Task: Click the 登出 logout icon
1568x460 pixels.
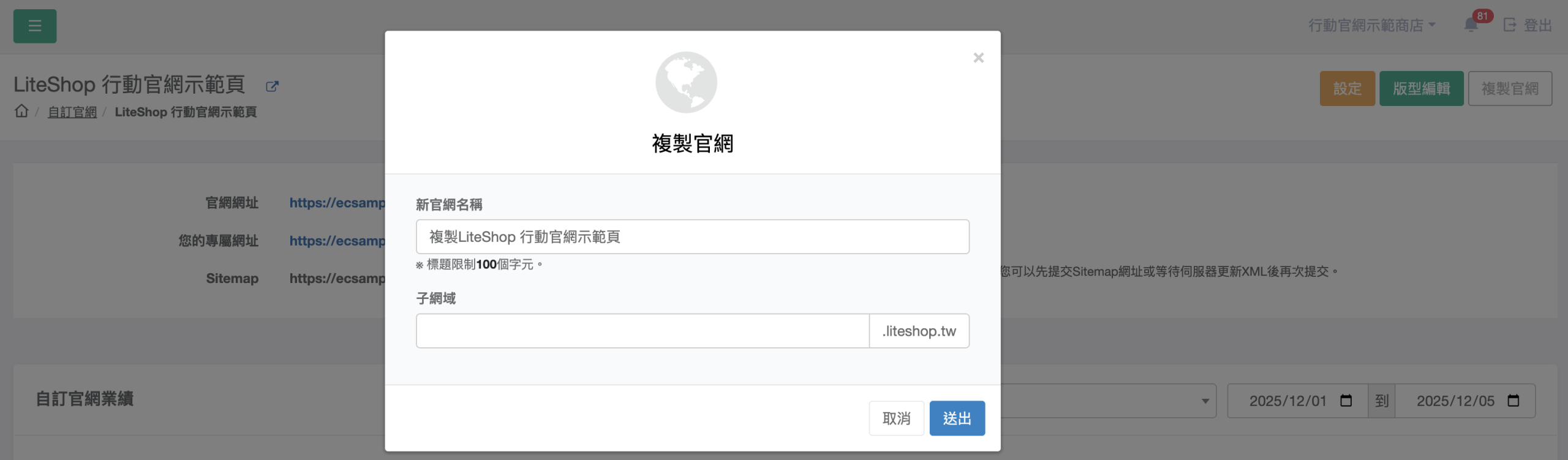Action: click(1510, 25)
